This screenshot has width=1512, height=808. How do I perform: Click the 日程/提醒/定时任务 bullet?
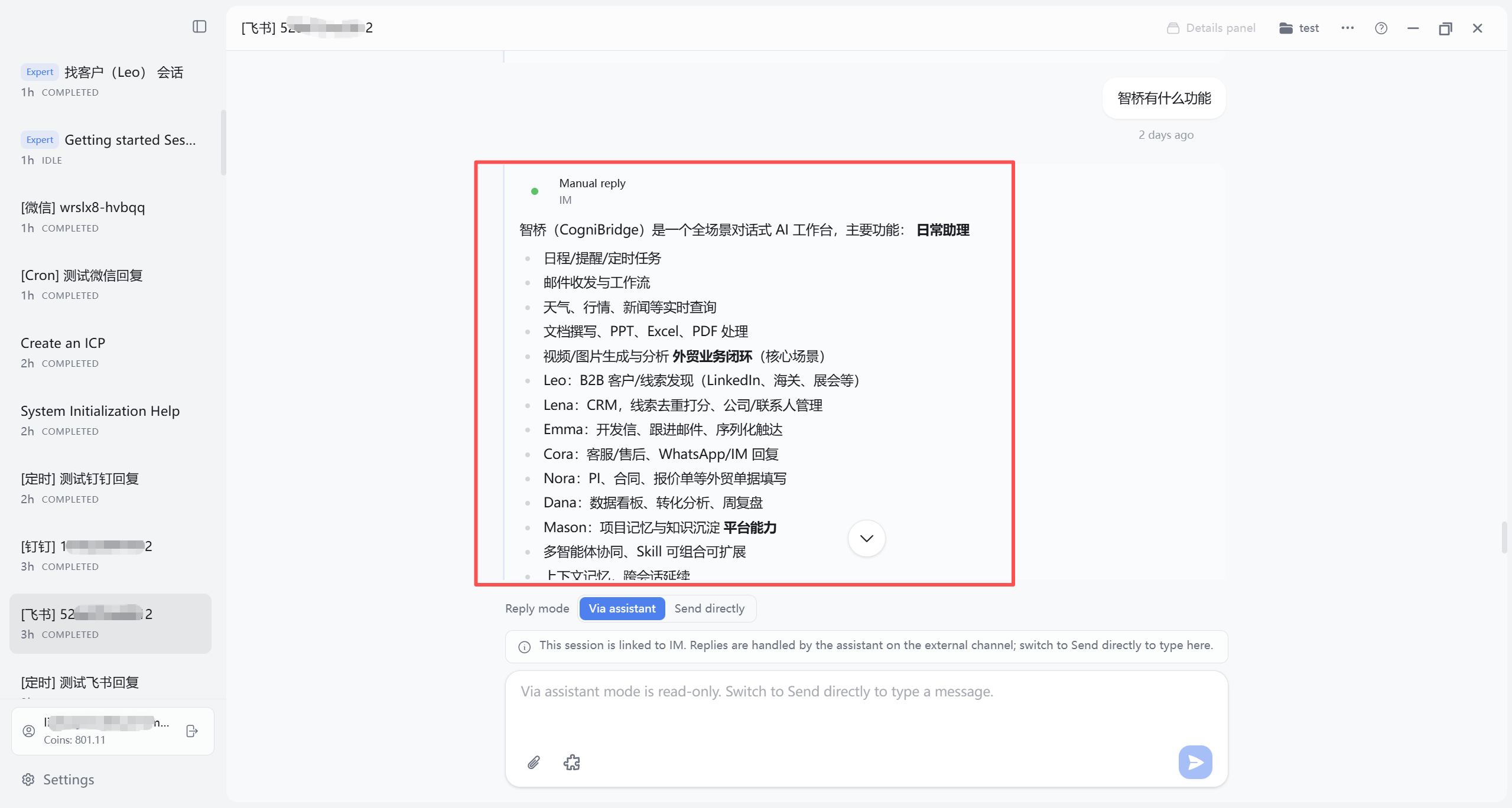(602, 258)
